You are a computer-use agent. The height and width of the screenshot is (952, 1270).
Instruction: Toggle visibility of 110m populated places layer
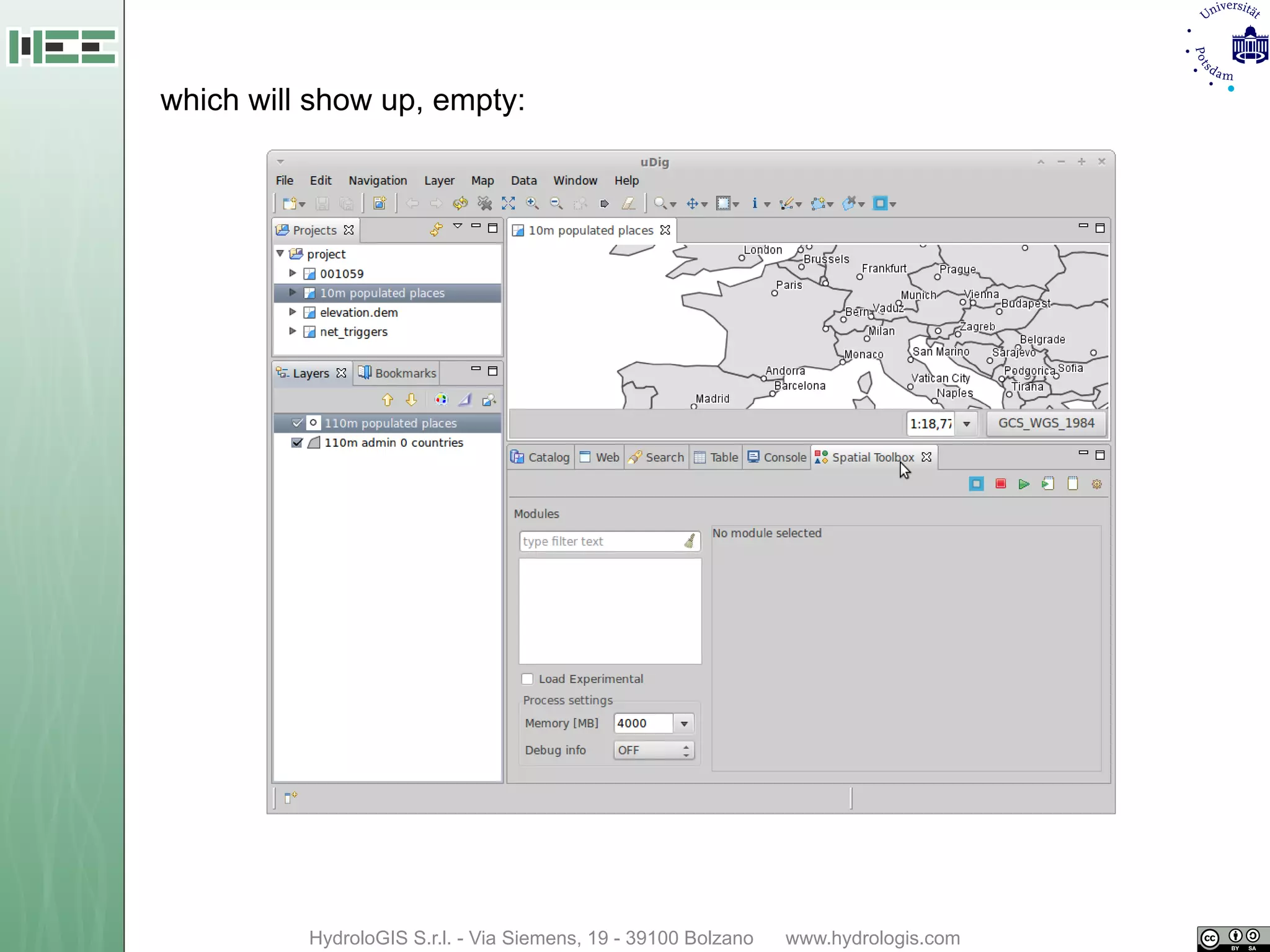tap(297, 423)
